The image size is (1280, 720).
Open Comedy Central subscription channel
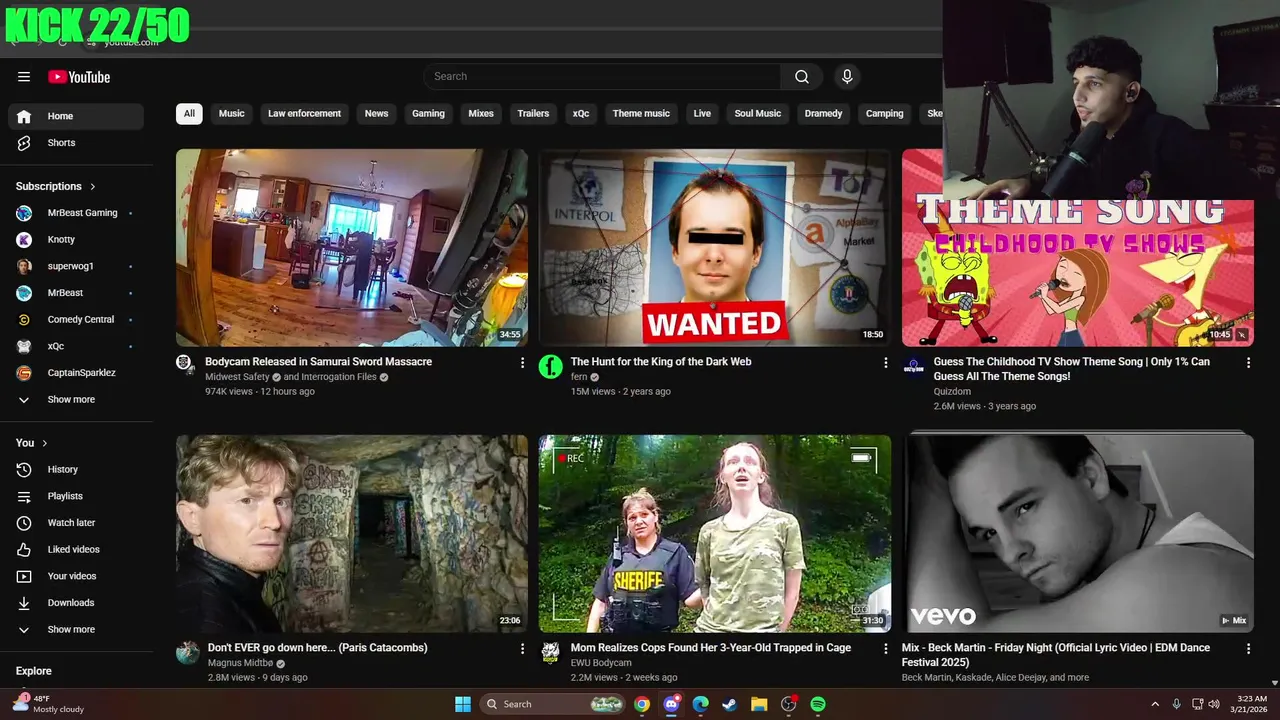[x=76, y=320]
